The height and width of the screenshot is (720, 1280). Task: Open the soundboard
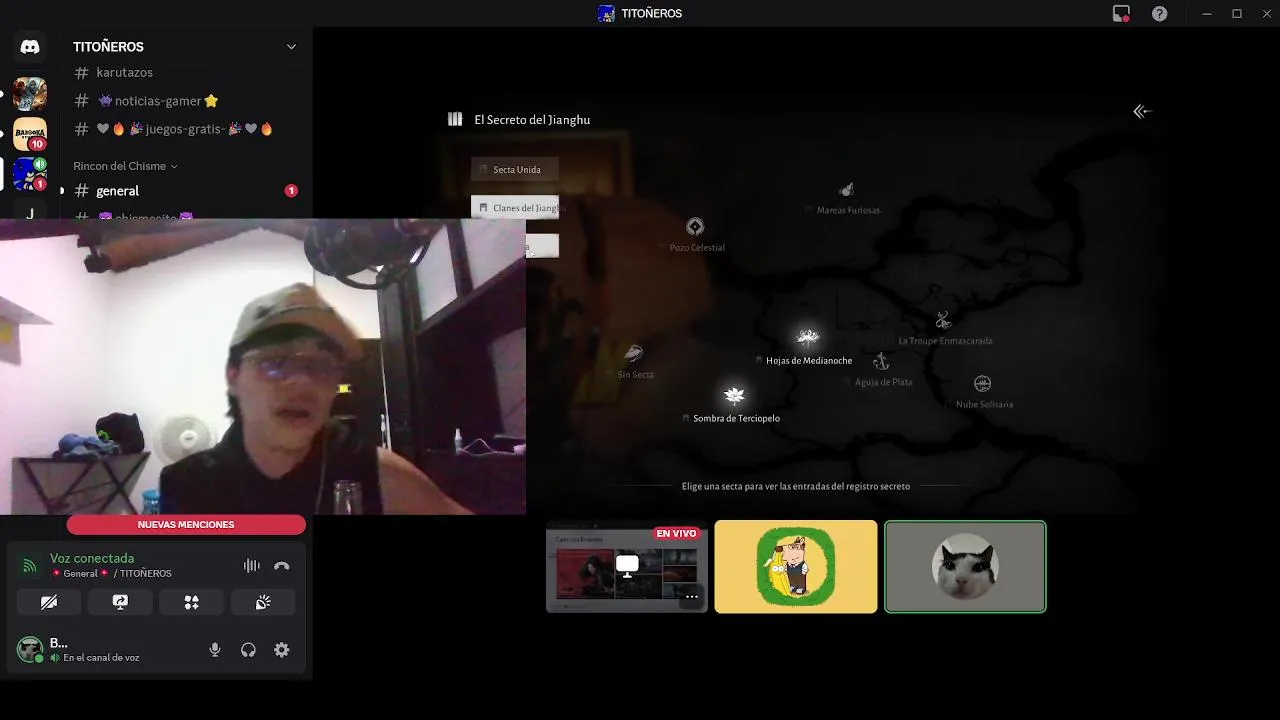coord(263,602)
